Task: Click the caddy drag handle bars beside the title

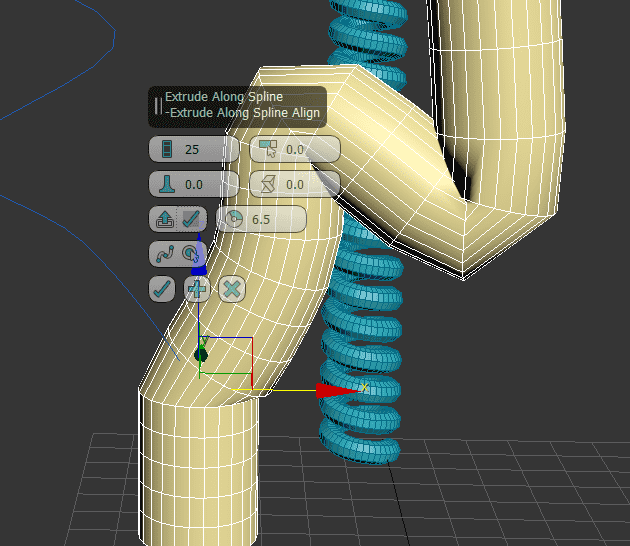Action: coord(158,106)
